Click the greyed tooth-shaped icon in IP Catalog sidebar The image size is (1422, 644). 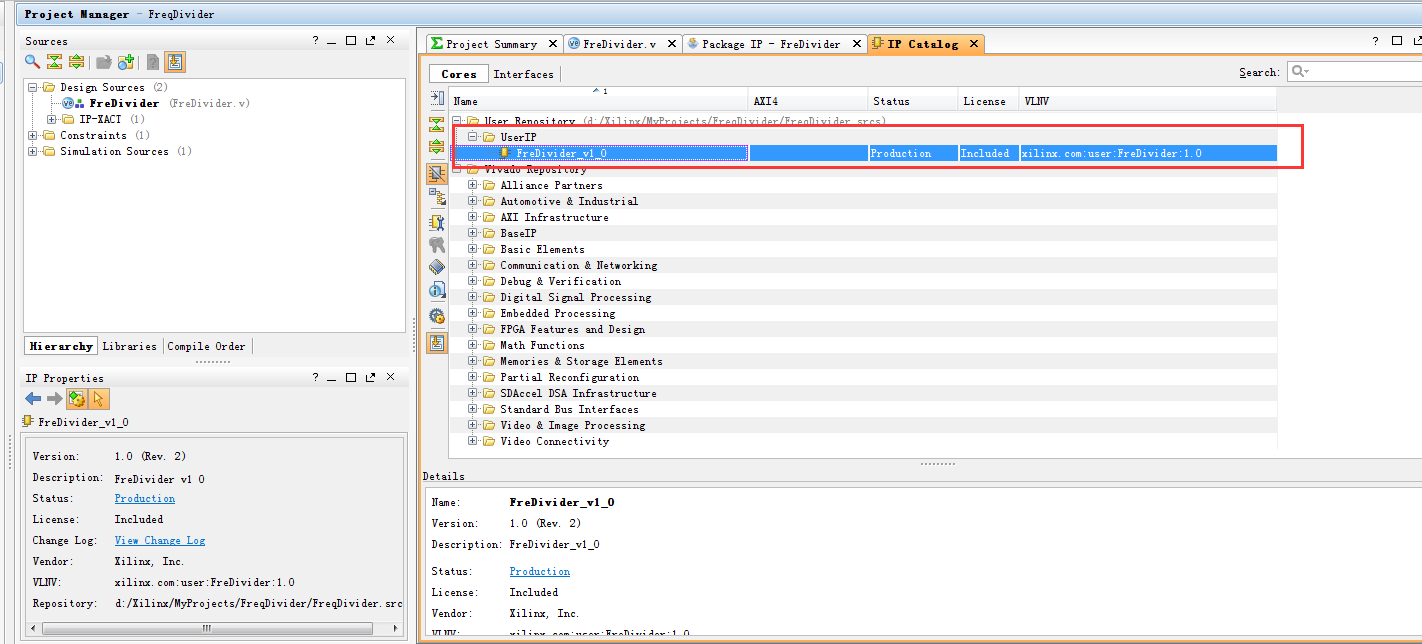pos(437,244)
